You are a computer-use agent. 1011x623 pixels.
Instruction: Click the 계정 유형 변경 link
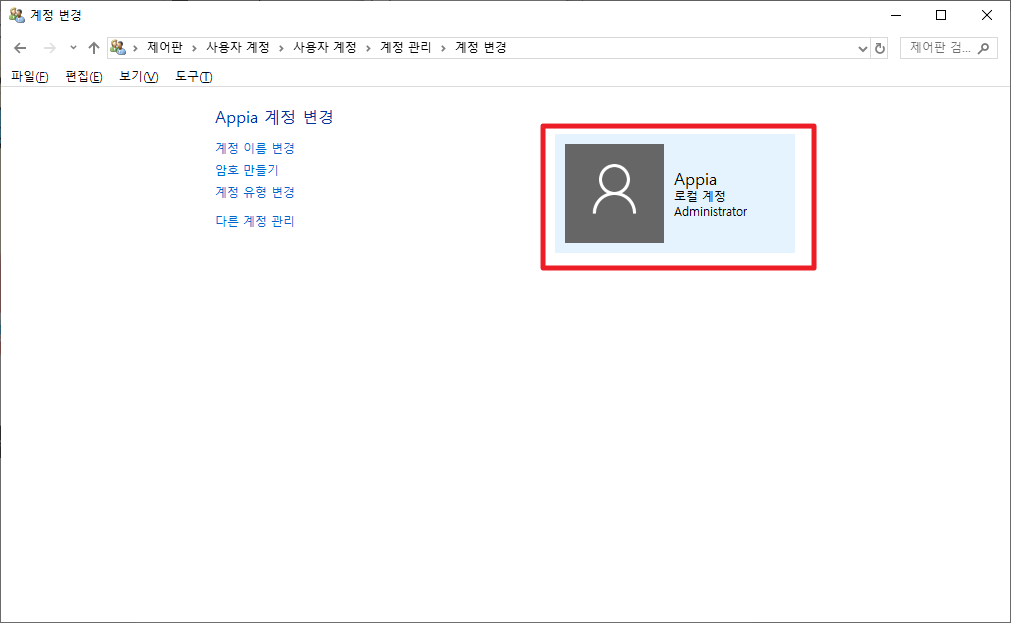[x=255, y=192]
